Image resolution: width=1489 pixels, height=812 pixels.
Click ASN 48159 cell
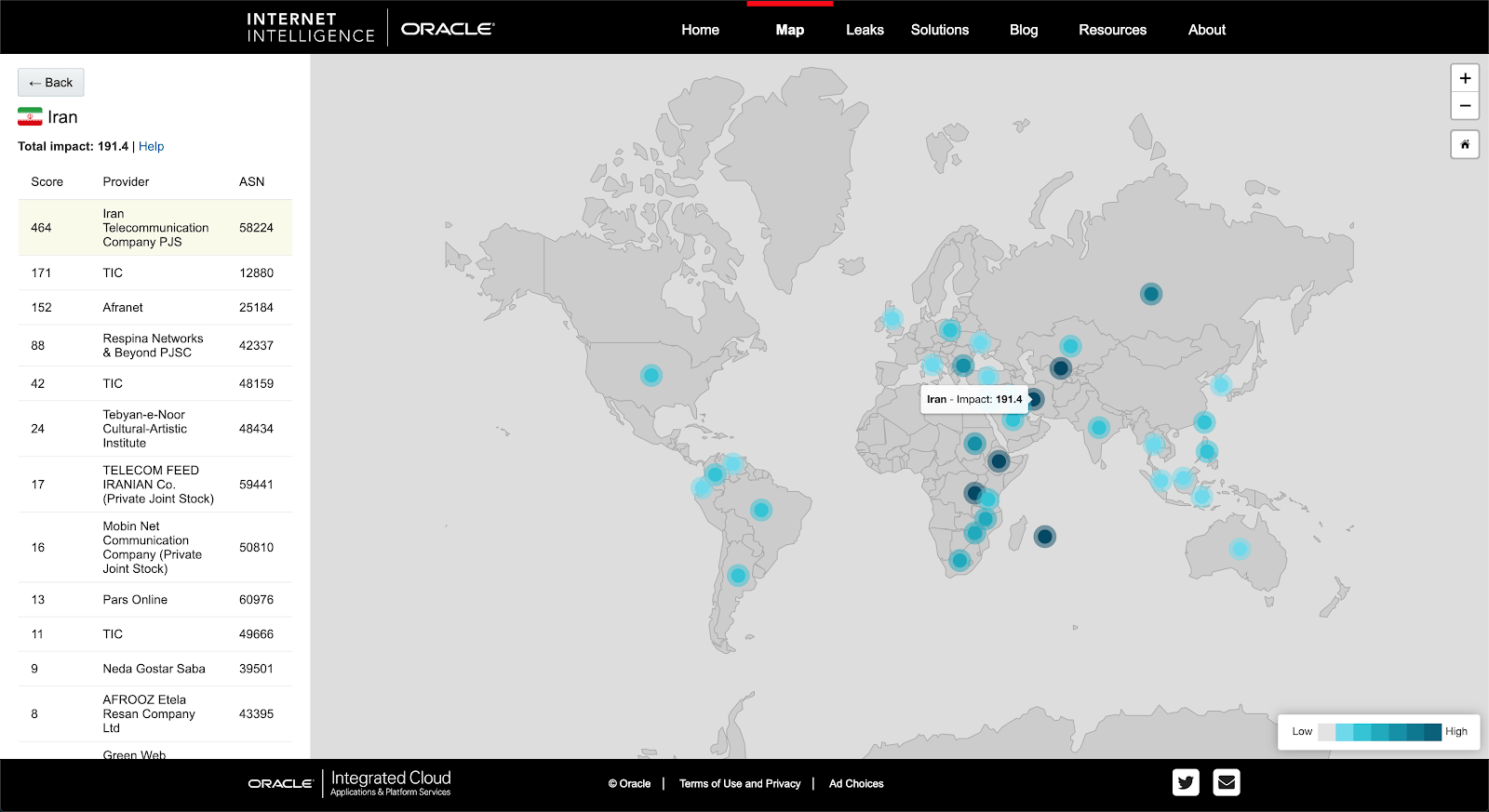pos(256,384)
